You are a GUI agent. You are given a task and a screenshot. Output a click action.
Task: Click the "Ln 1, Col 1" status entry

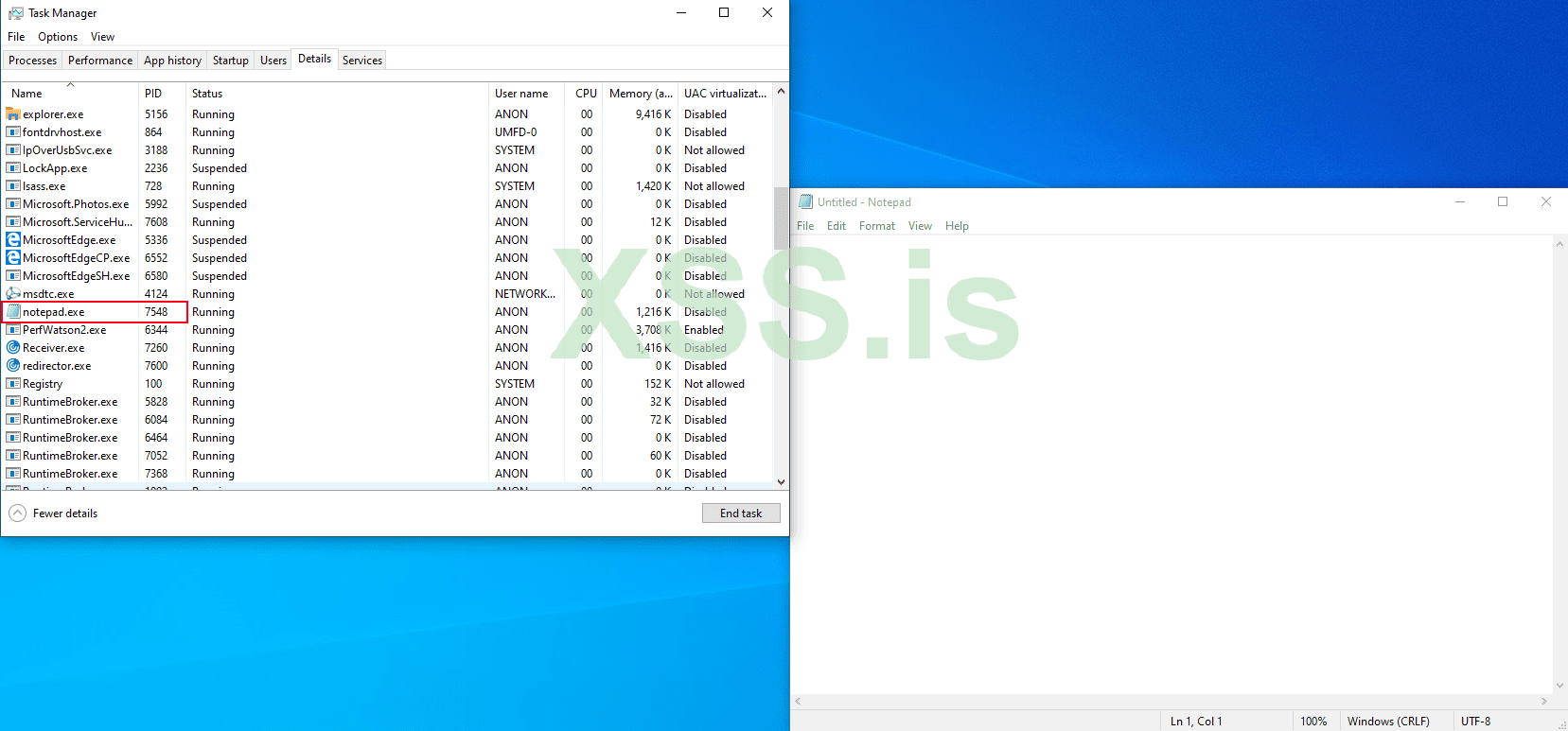[x=1196, y=722]
